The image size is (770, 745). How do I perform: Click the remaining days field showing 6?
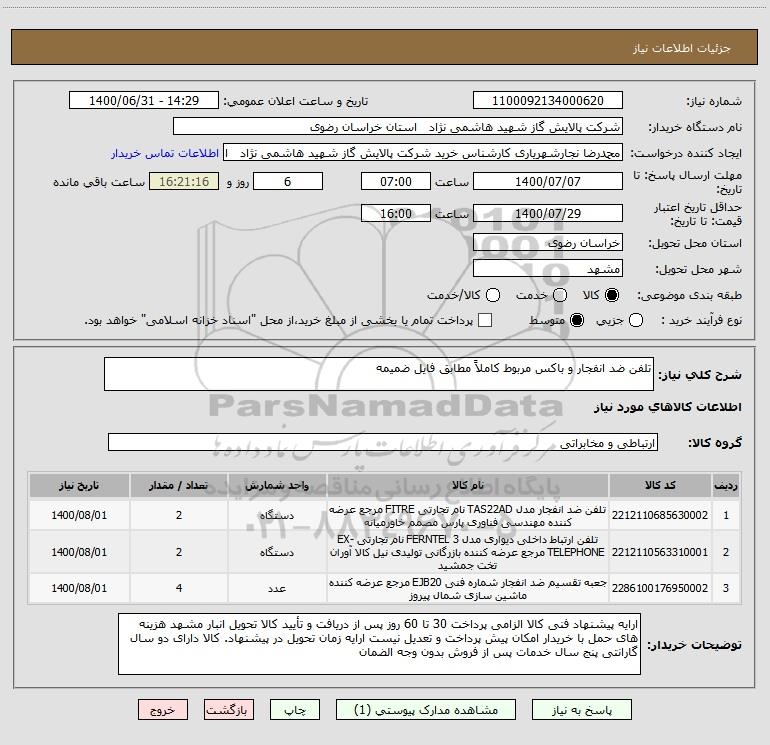point(288,181)
